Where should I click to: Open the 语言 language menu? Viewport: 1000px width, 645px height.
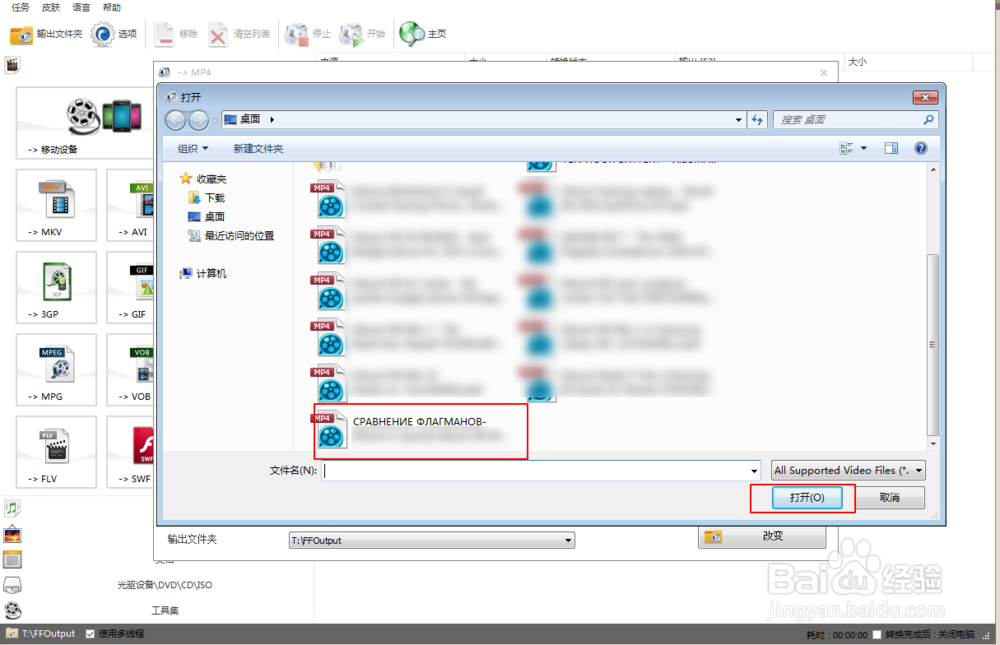coord(81,7)
